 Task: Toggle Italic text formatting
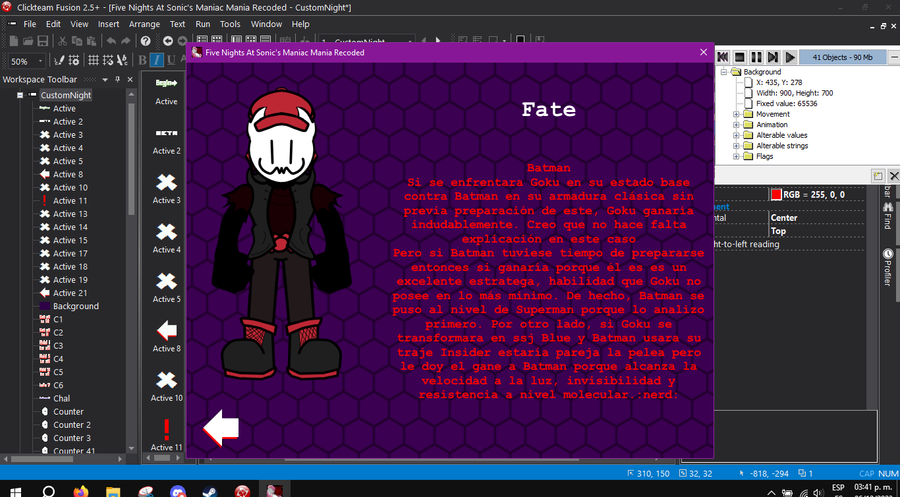pyautogui.click(x=156, y=60)
